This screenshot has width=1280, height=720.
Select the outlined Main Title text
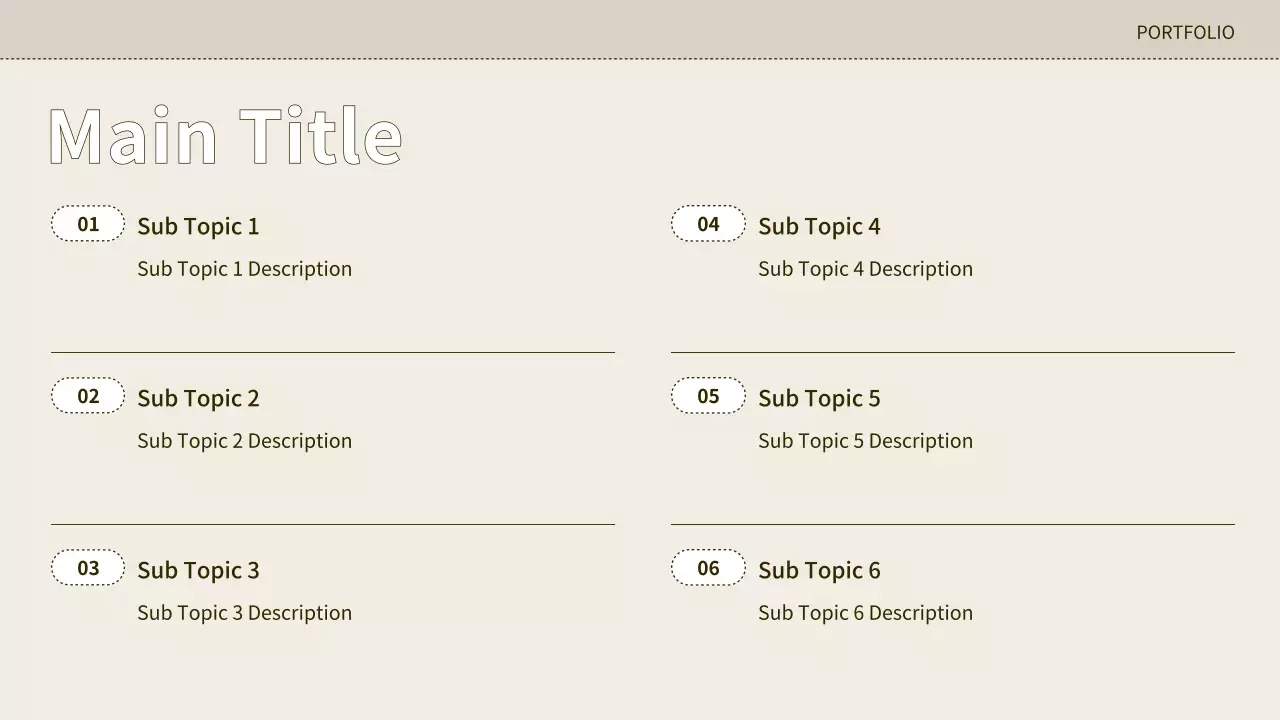click(225, 136)
